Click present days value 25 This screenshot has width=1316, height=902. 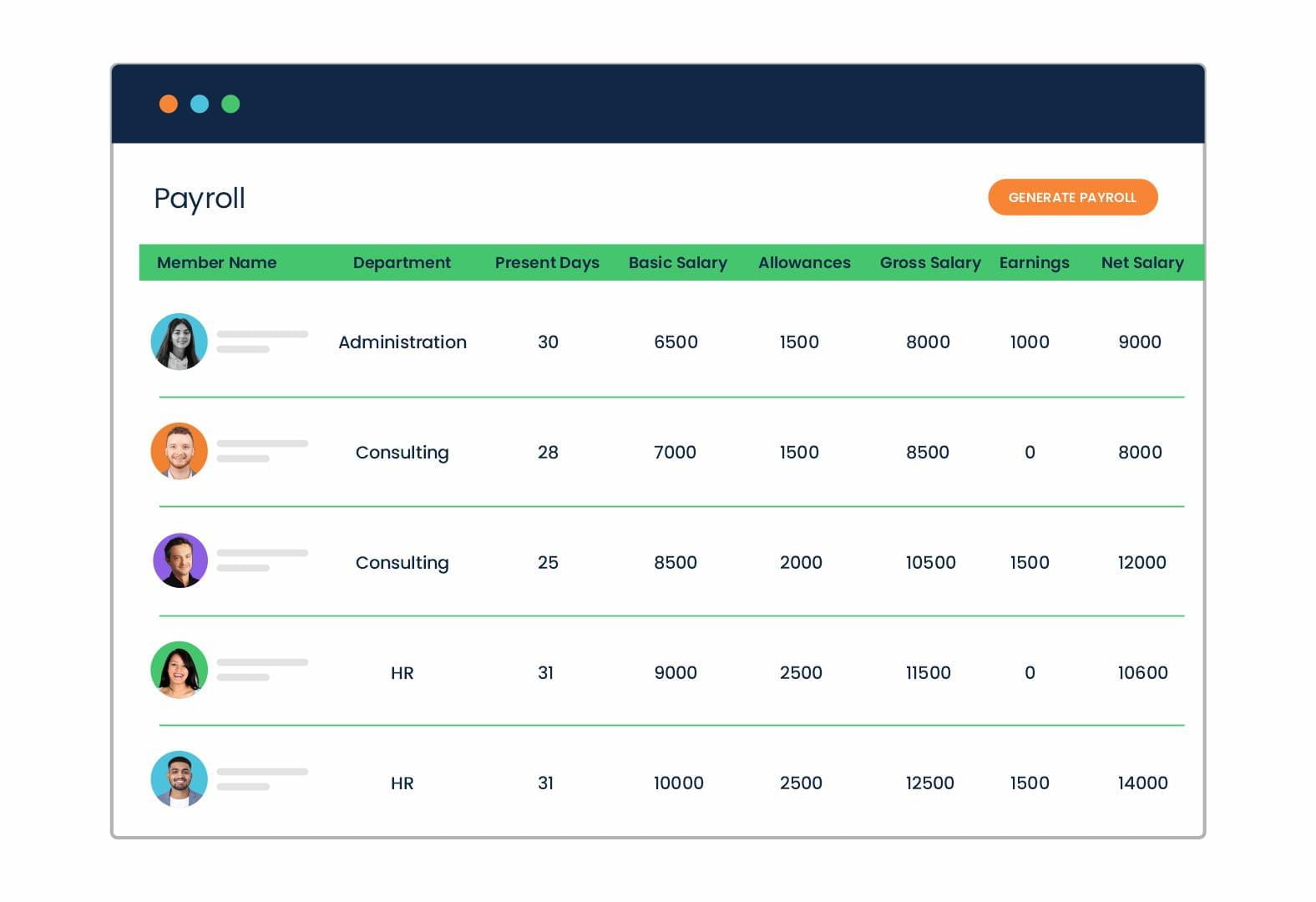click(x=548, y=562)
